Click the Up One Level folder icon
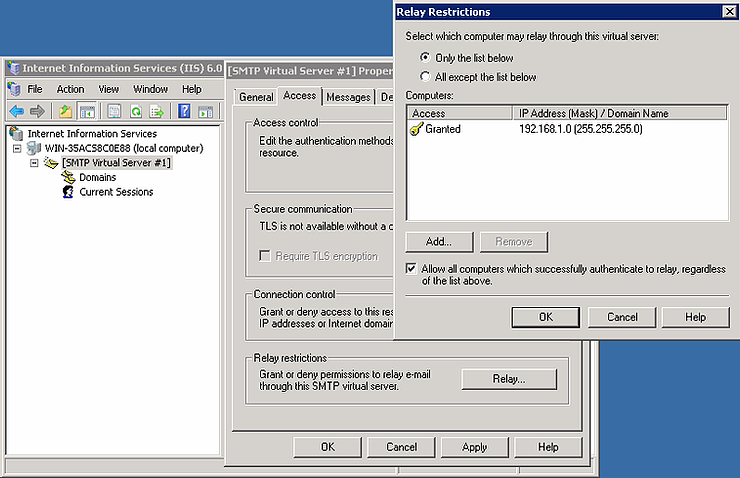 coord(65,111)
